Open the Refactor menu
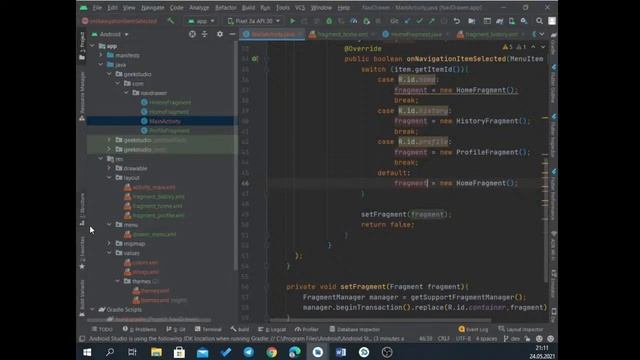Viewport: 640px width, 360px height. point(225,8)
